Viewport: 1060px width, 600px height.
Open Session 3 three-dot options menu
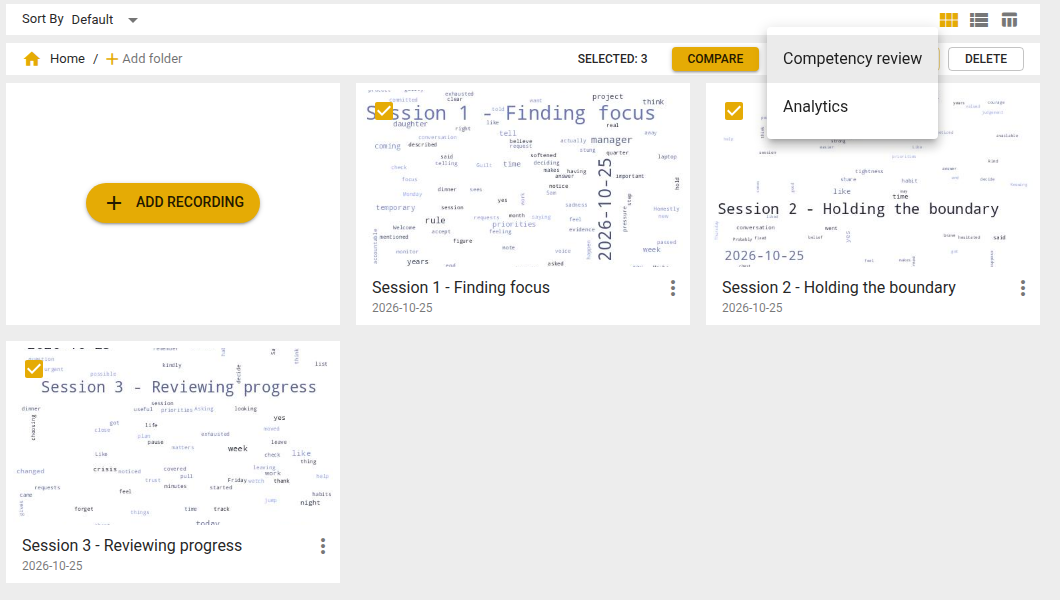coord(323,546)
